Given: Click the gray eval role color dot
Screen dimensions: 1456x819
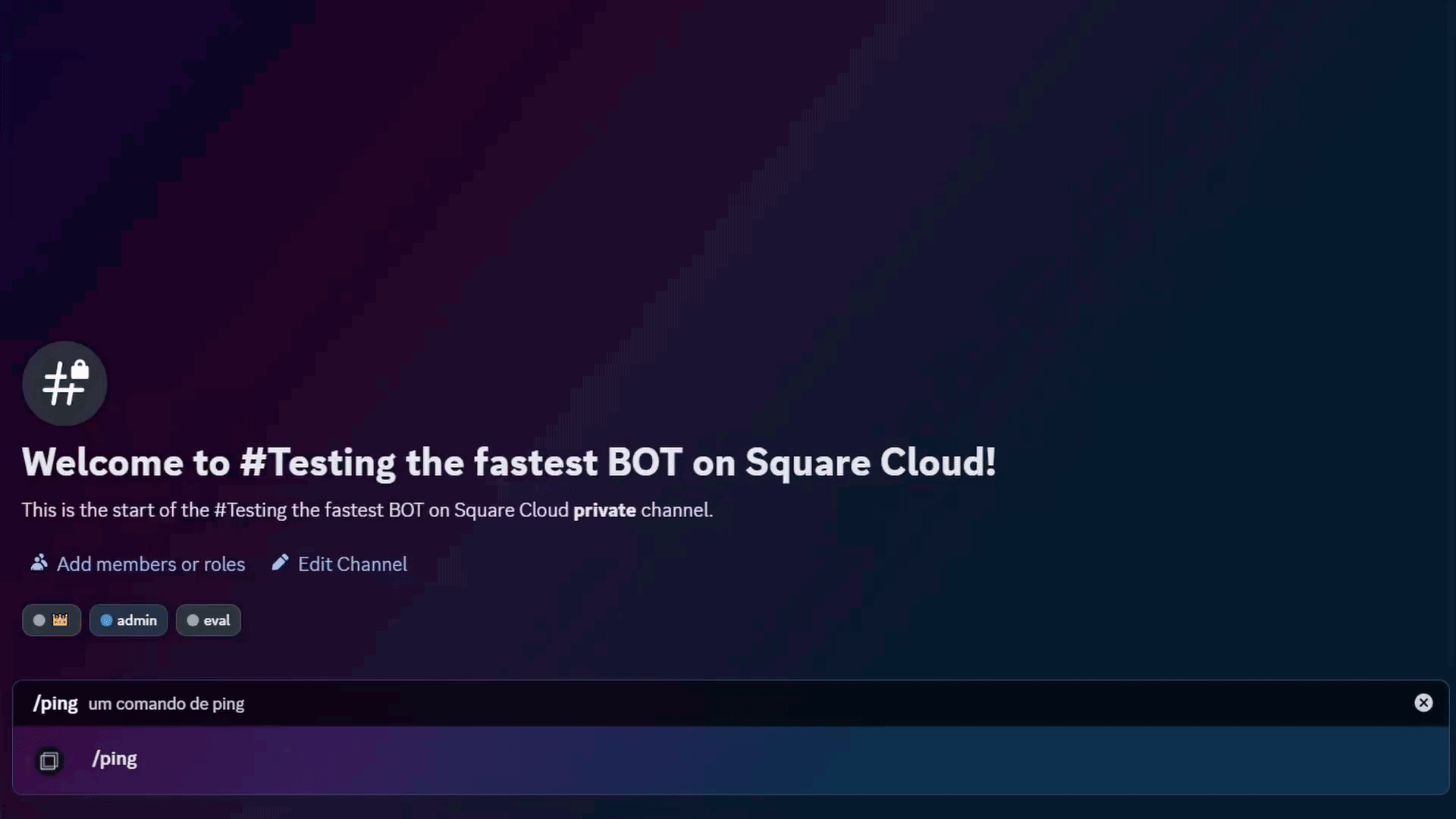Looking at the screenshot, I should click(x=193, y=620).
